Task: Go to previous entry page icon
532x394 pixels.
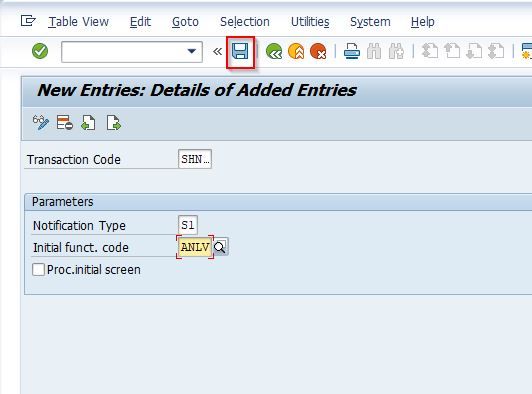Action: tap(88, 123)
